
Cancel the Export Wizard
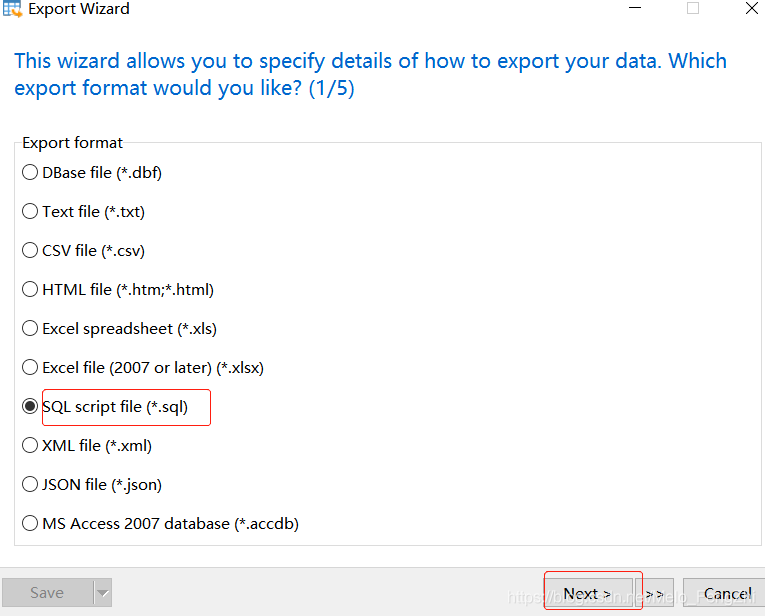724,593
